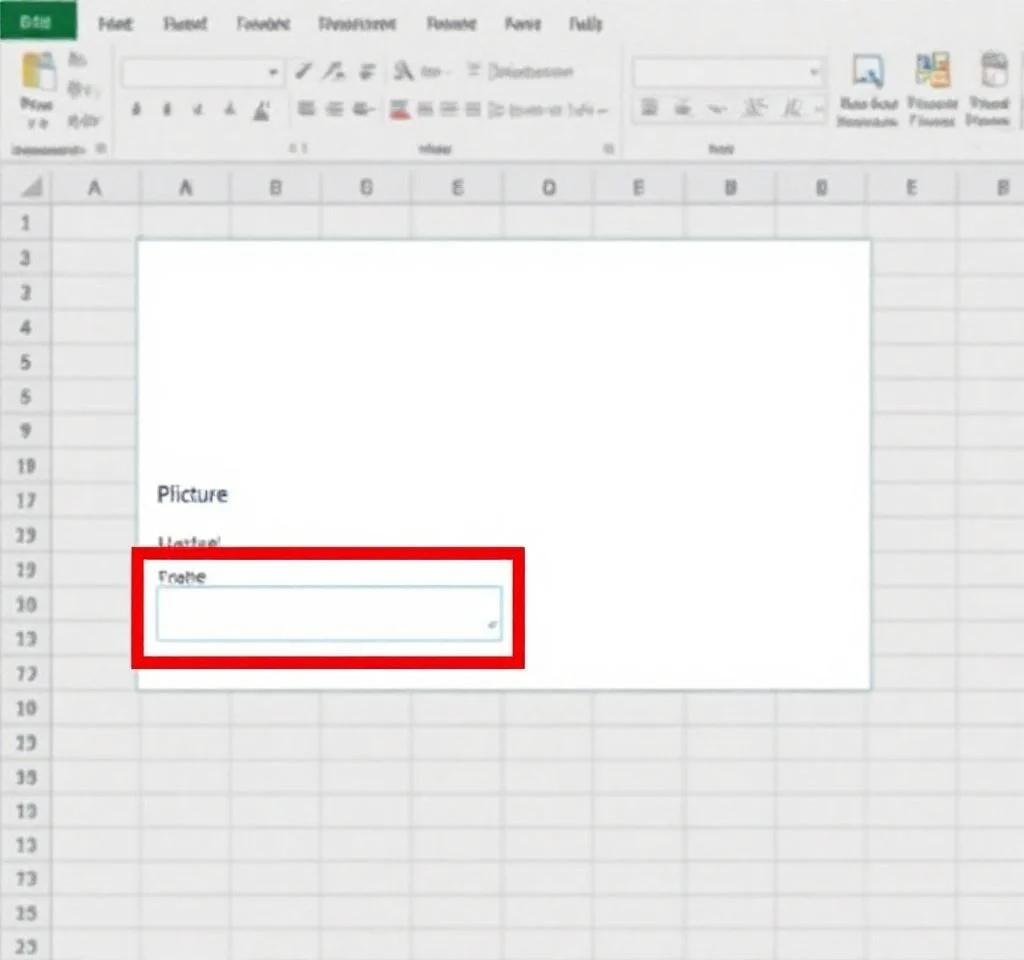
Task: Click the text box inside the red outline
Action: [328, 613]
